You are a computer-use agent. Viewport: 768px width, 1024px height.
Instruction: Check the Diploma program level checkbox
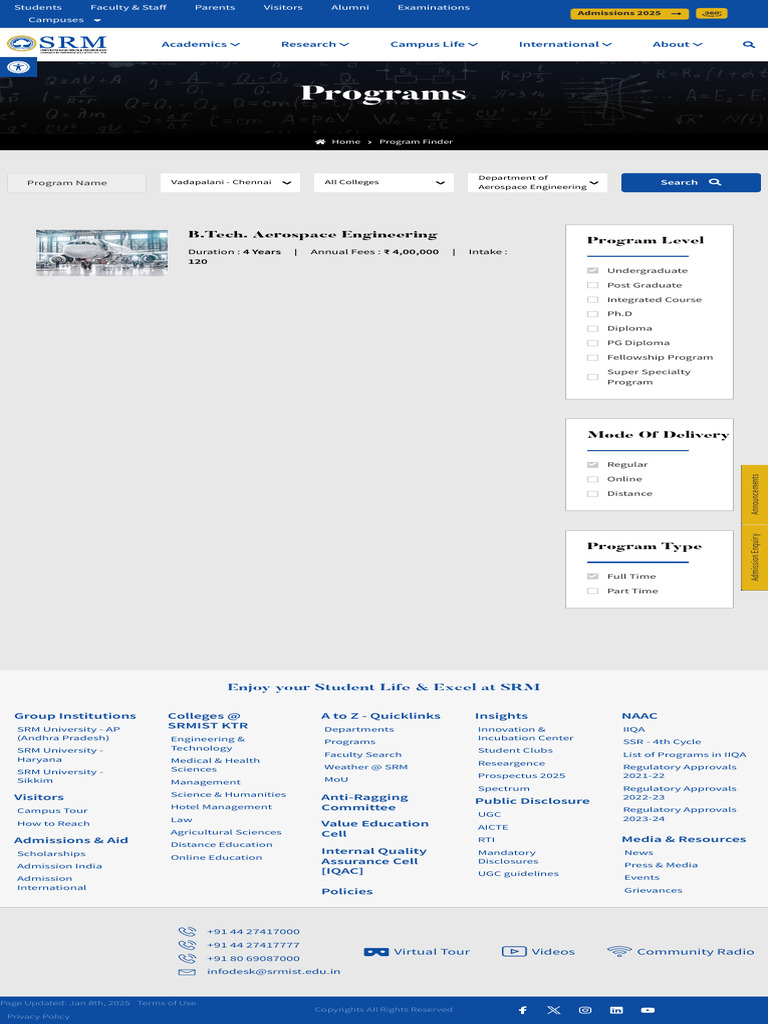592,328
